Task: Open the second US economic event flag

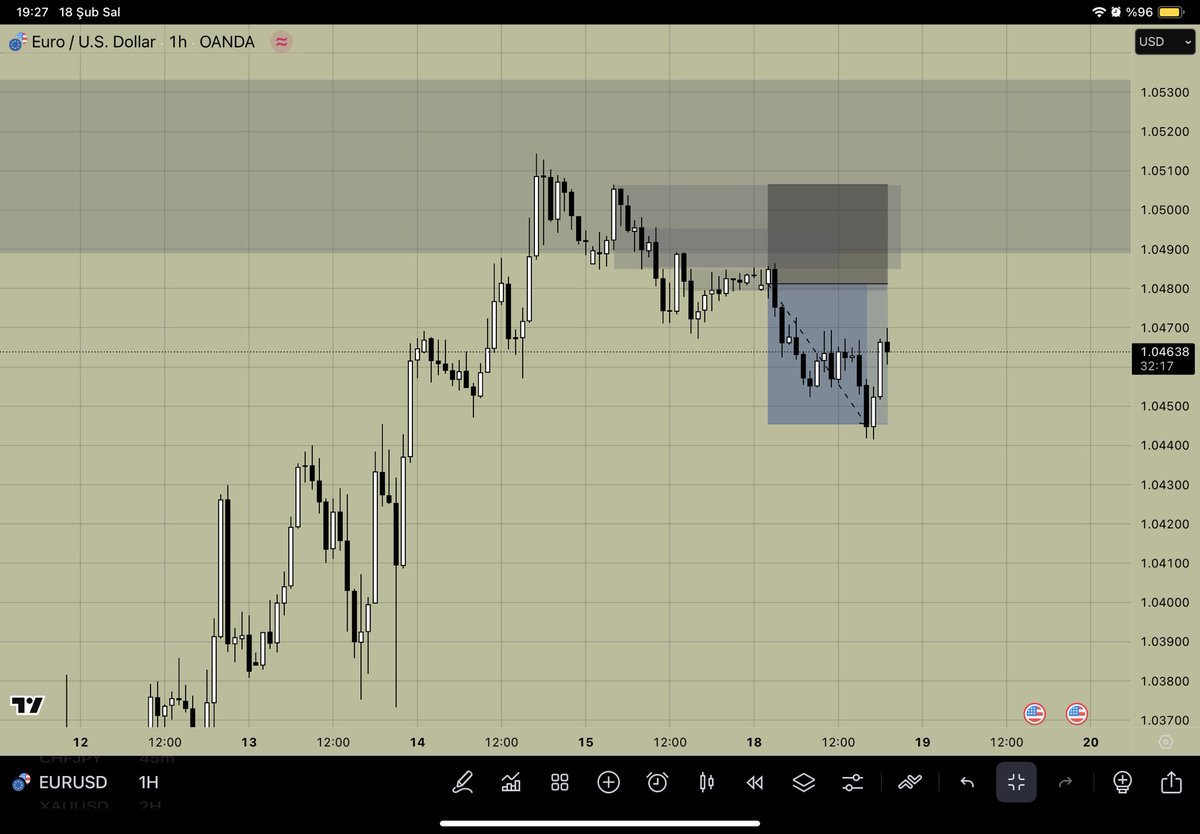Action: (1077, 714)
